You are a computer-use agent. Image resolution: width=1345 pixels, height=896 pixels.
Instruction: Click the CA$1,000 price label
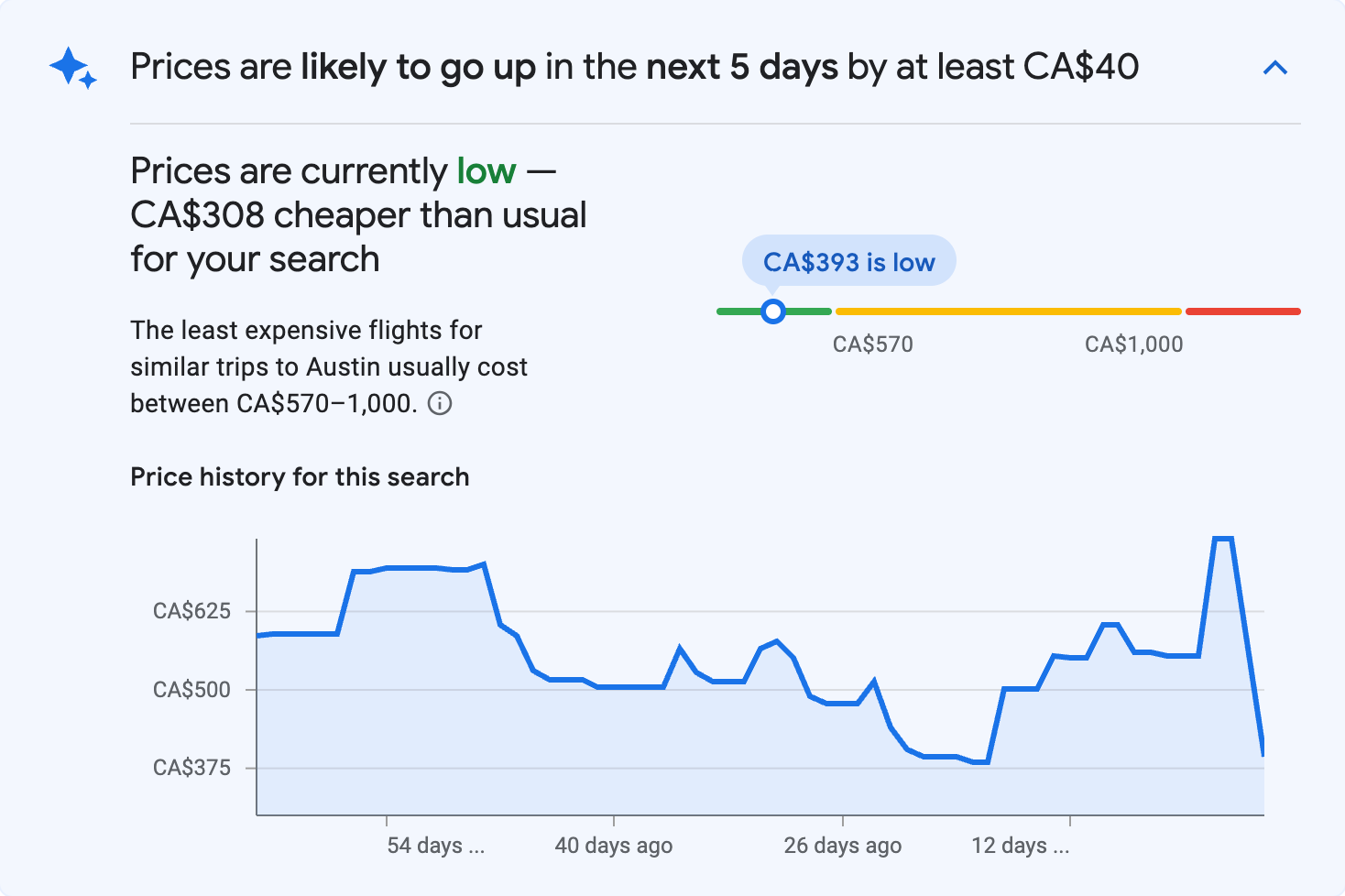[x=1133, y=344]
